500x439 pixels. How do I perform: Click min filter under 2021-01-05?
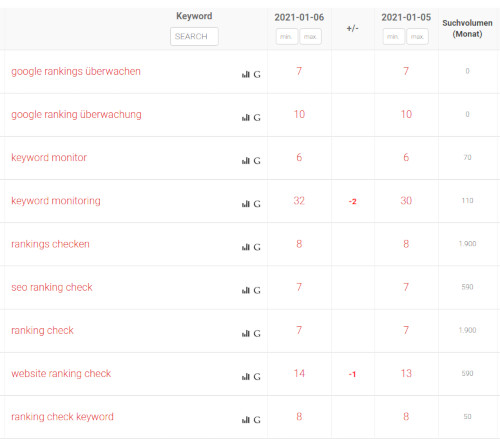click(x=394, y=36)
